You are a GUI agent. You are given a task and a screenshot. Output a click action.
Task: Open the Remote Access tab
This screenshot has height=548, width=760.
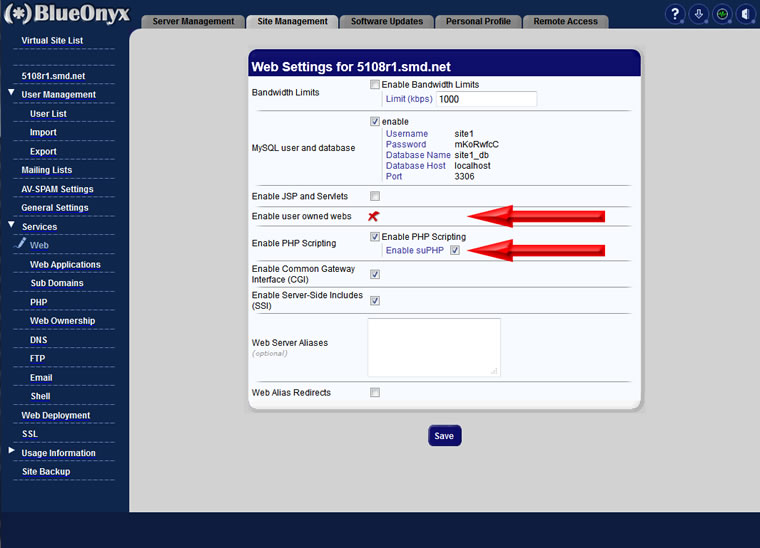pos(565,21)
